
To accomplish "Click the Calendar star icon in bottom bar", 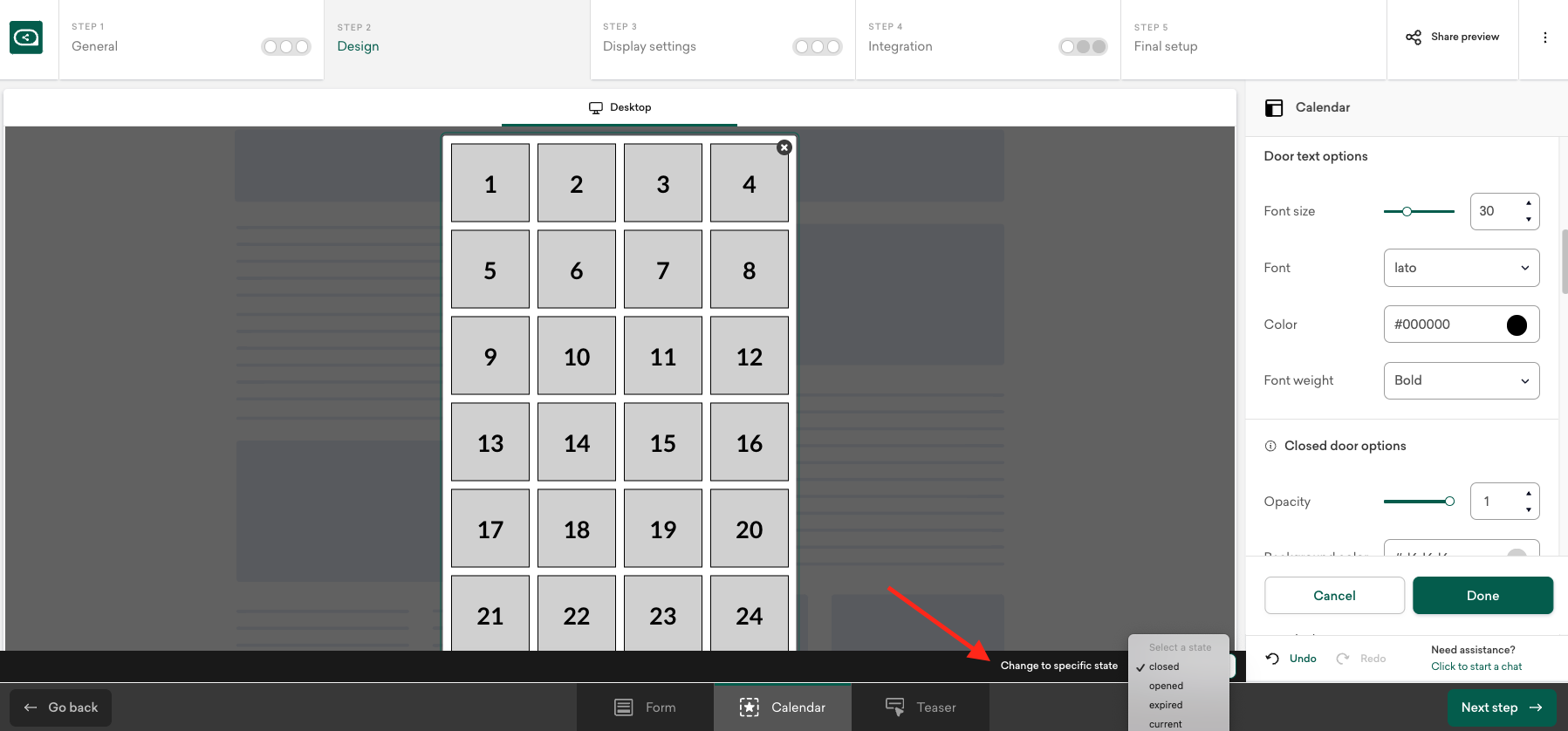I will pyautogui.click(x=750, y=707).
